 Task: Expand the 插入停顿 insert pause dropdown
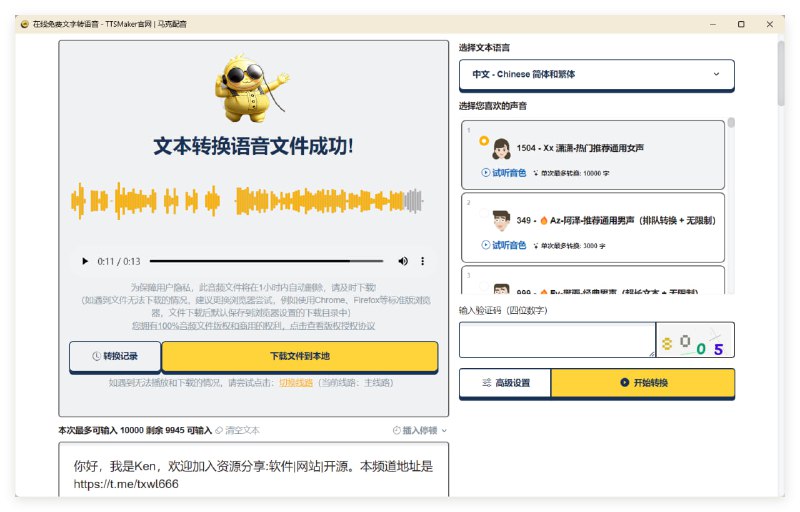[419, 430]
